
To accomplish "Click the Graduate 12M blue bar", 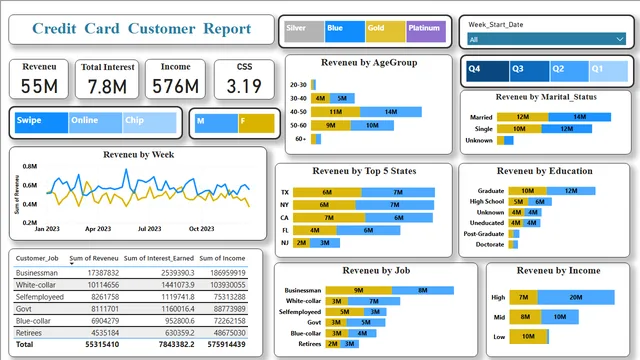I will 571,191.
